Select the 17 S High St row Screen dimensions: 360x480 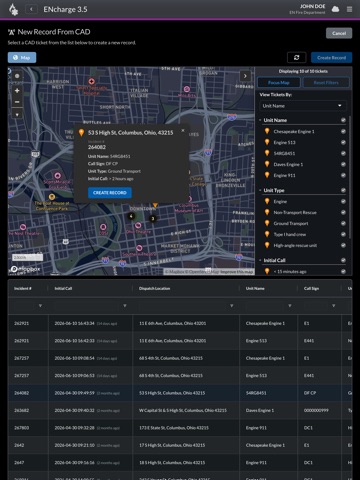(180, 445)
